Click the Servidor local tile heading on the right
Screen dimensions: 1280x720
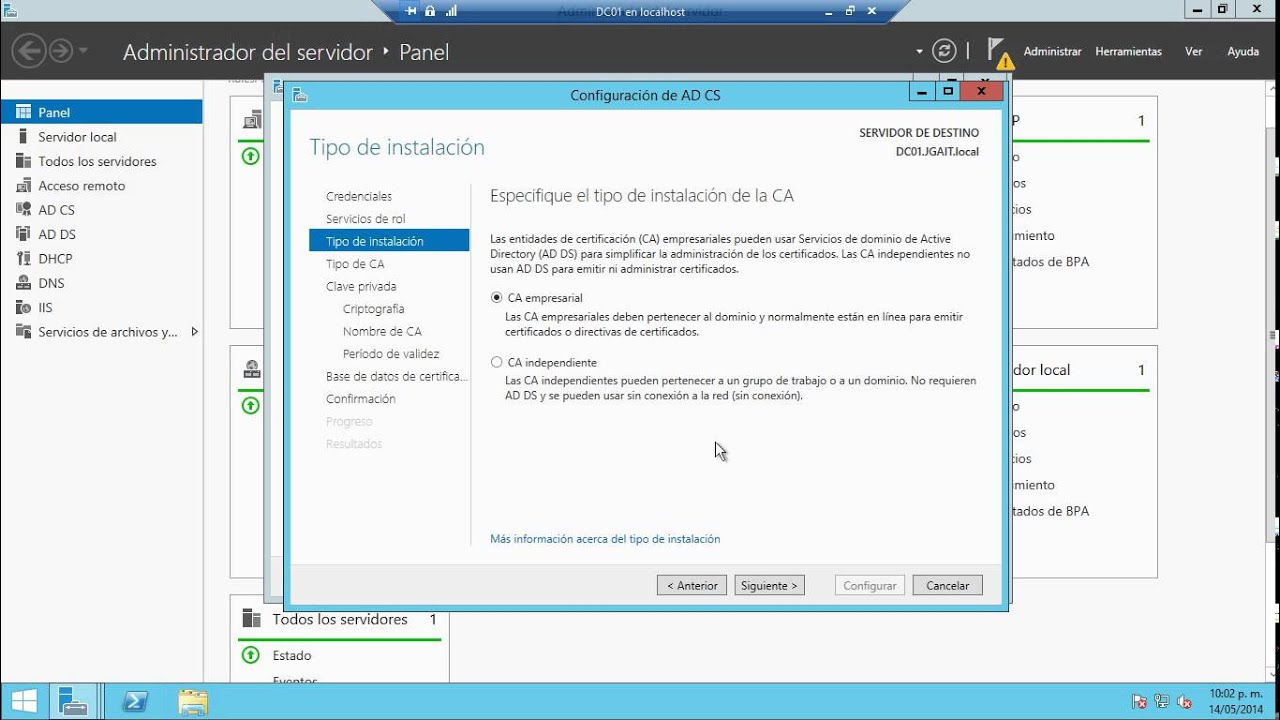(x=1041, y=370)
